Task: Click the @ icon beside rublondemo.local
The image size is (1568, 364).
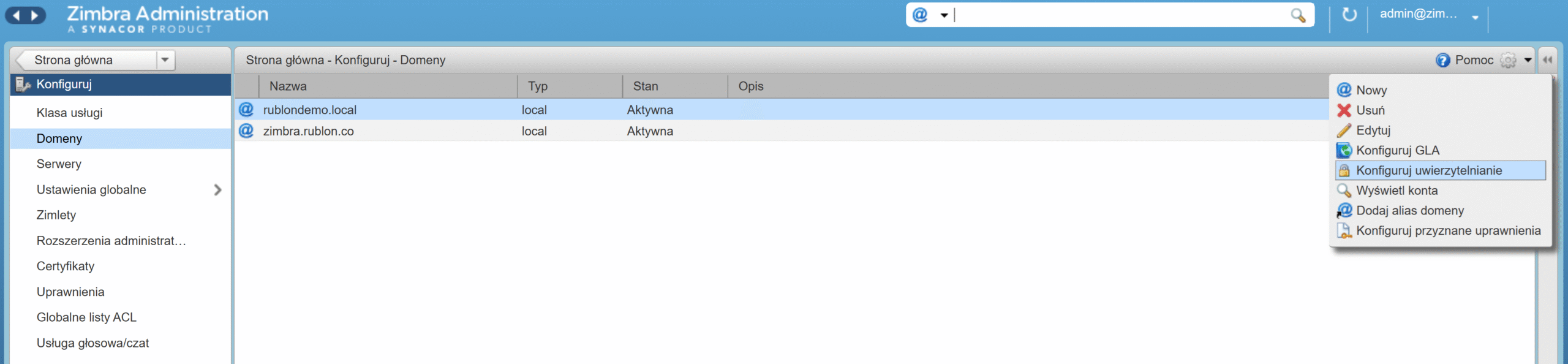Action: pos(246,110)
